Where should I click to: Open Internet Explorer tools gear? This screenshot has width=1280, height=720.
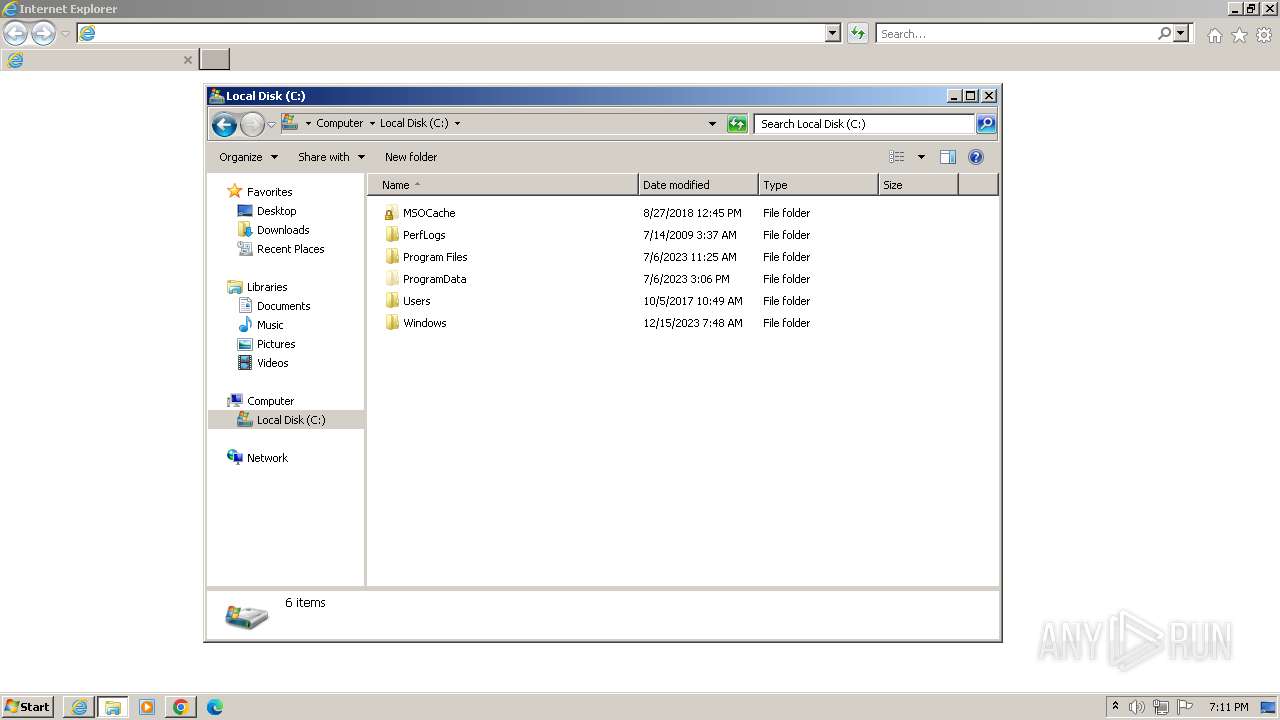1264,35
